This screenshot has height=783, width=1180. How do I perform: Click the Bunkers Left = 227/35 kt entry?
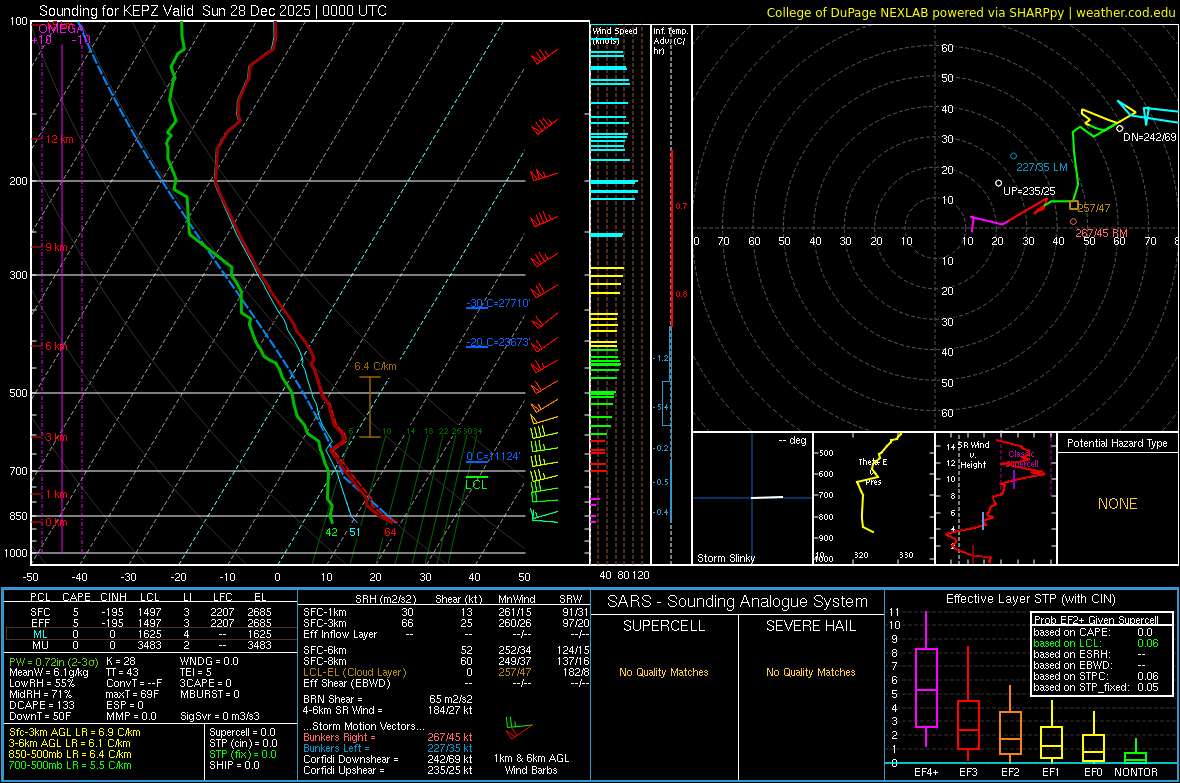387,748
